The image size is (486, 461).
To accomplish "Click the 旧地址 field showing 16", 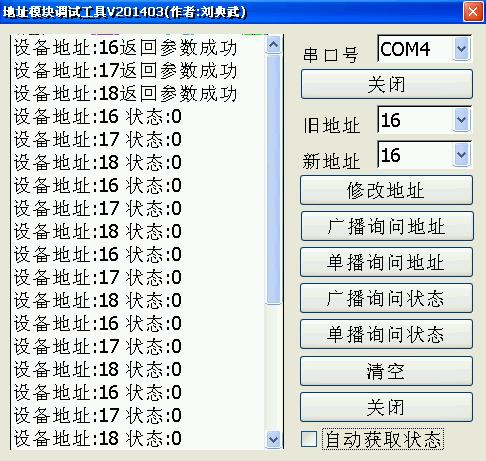I will (416, 119).
